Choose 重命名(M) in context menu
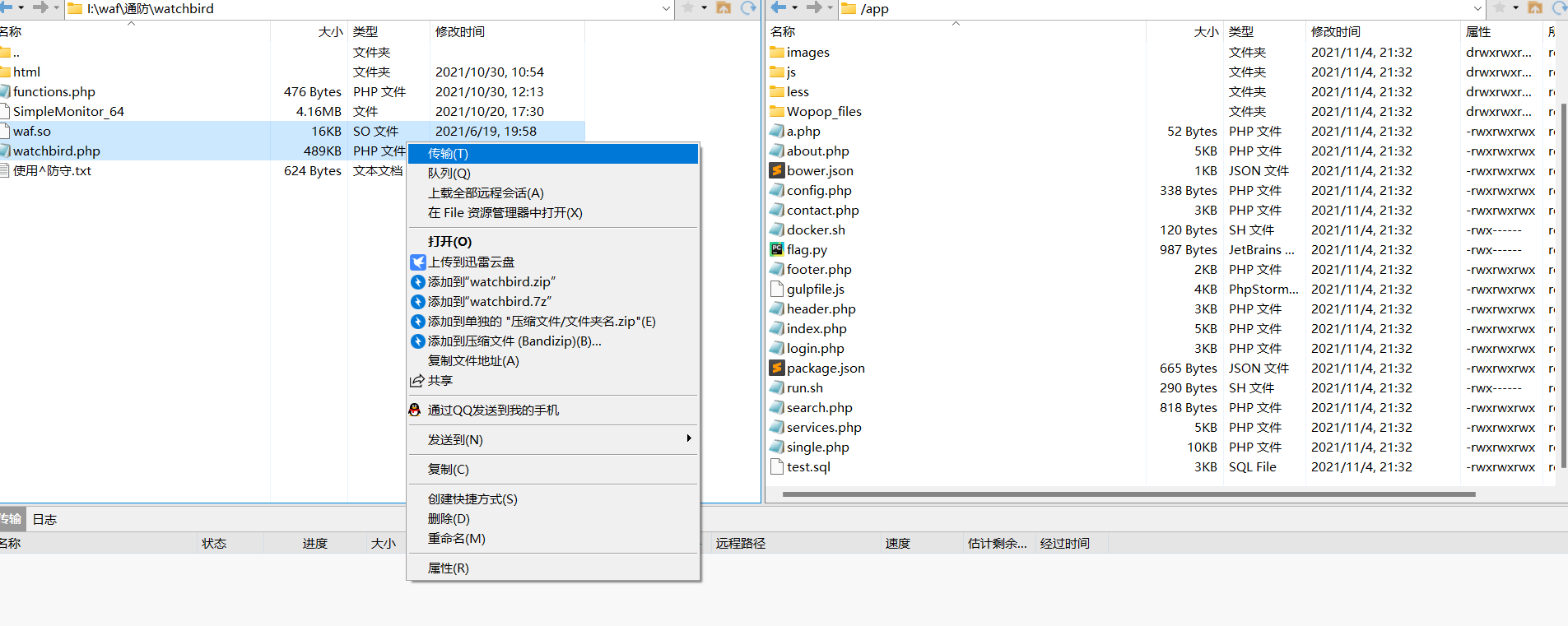Screen dimensions: 1568x626 click(x=553, y=539)
